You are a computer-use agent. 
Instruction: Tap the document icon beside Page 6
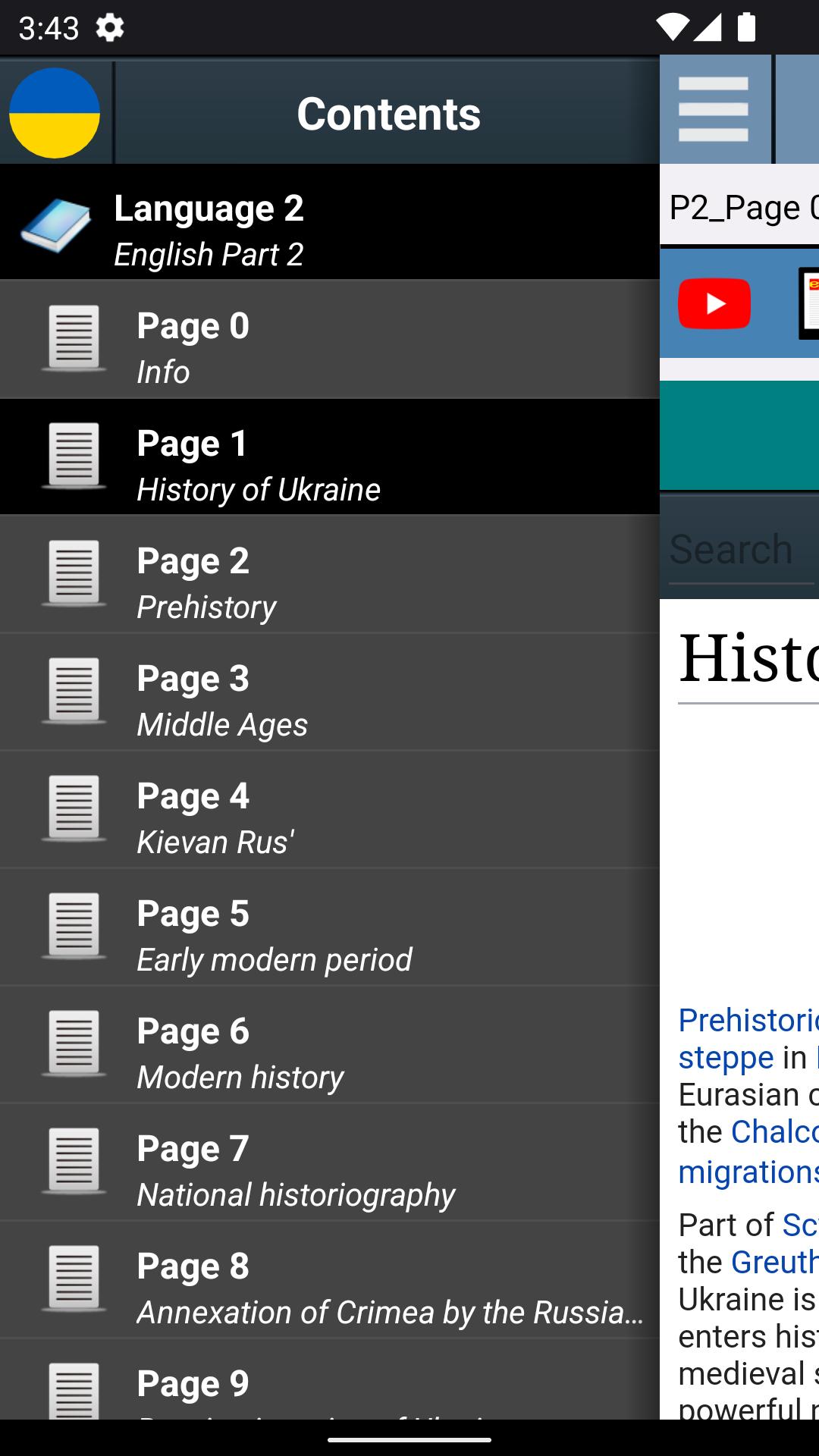(74, 1043)
